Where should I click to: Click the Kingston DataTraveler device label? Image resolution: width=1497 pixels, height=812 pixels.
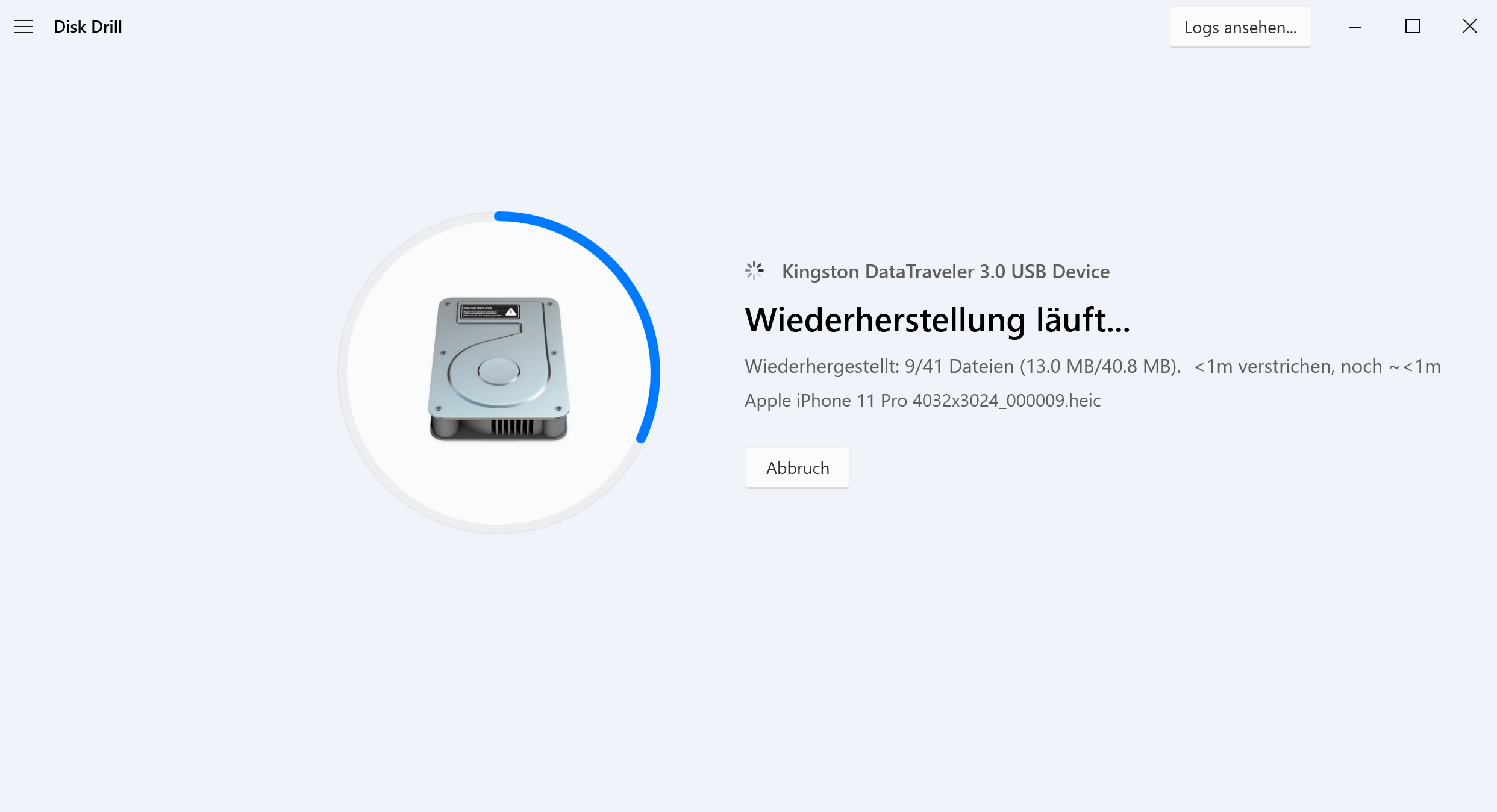945,271
